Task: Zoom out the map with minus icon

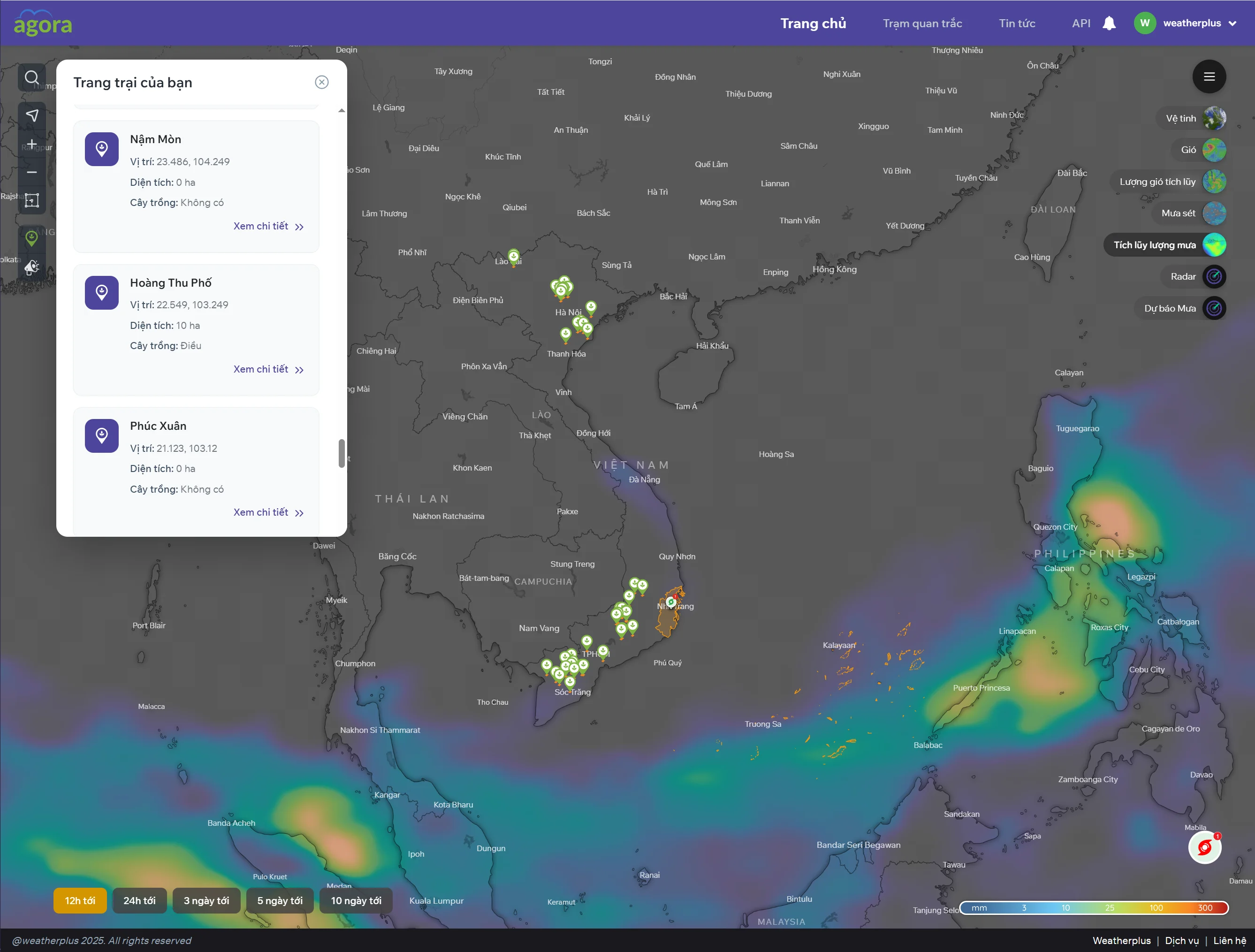Action: pyautogui.click(x=32, y=172)
